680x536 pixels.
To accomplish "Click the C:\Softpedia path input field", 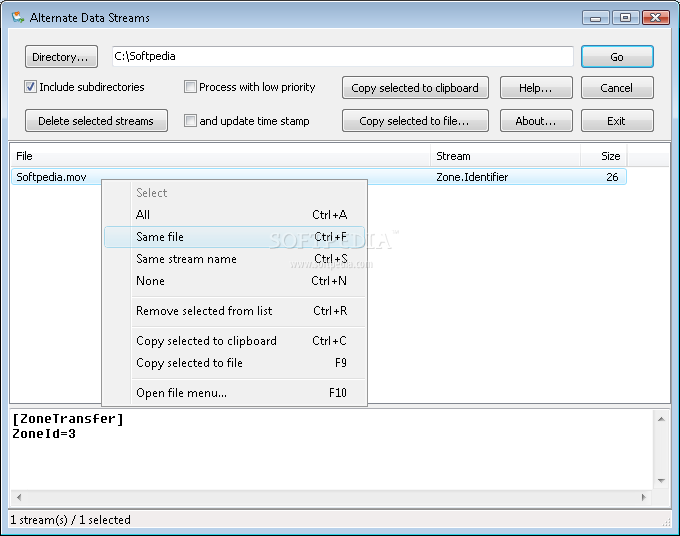I will [x=343, y=56].
